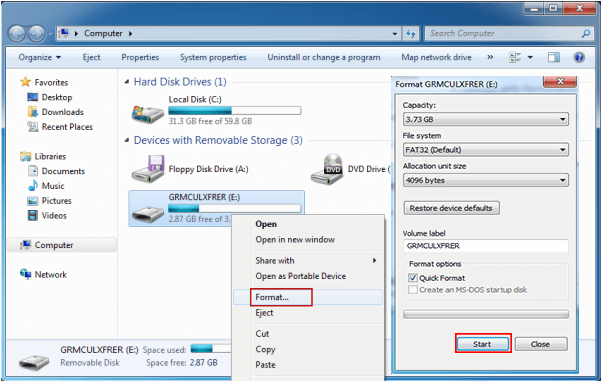Close the Format GRMCULXFRER dialog with X
The height and width of the screenshot is (382, 602).
tap(560, 81)
